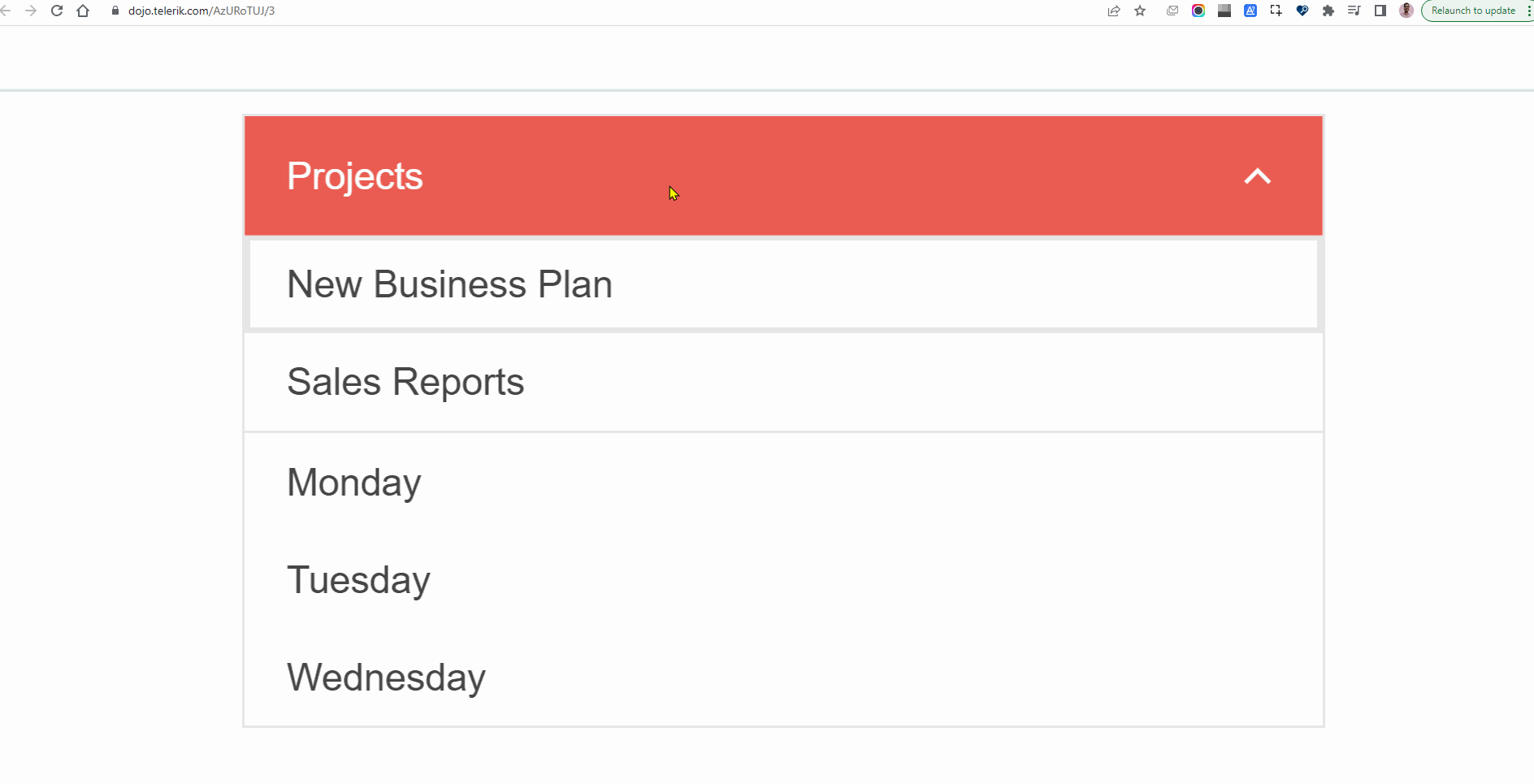Toggle the browser side panel
This screenshot has height=784, width=1534.
click(x=1380, y=11)
